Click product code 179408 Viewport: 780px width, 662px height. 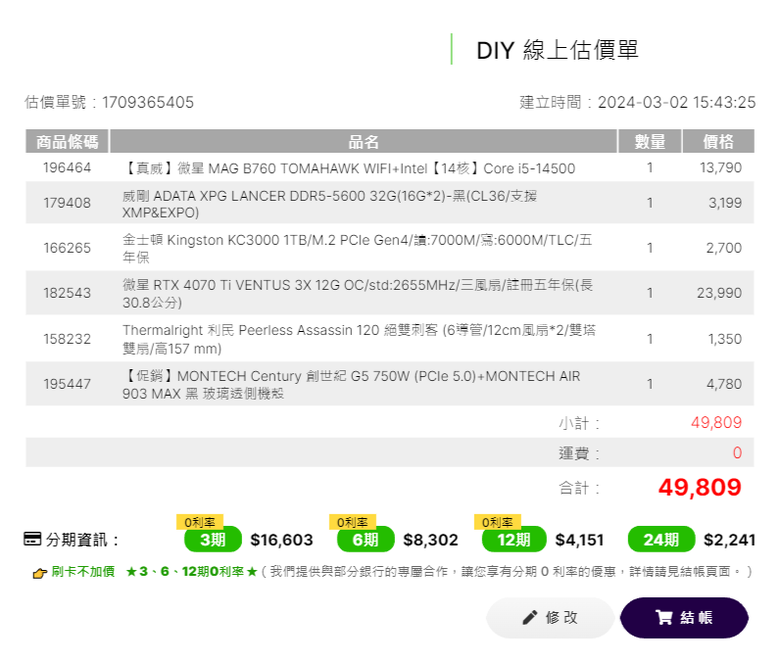tap(67, 203)
